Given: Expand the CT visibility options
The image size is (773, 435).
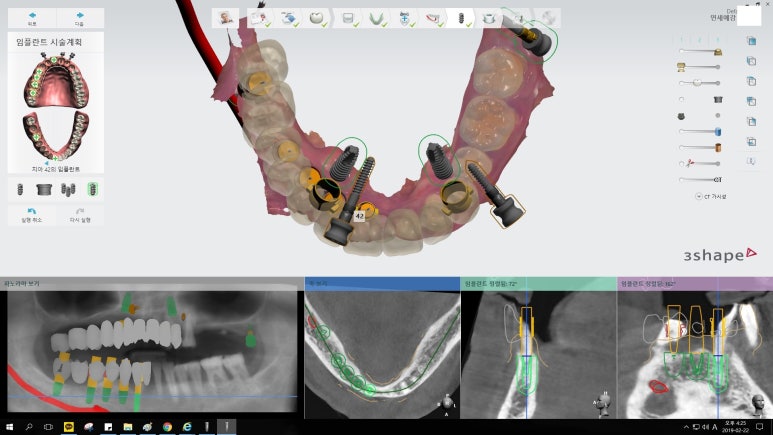Looking at the screenshot, I should point(697,196).
